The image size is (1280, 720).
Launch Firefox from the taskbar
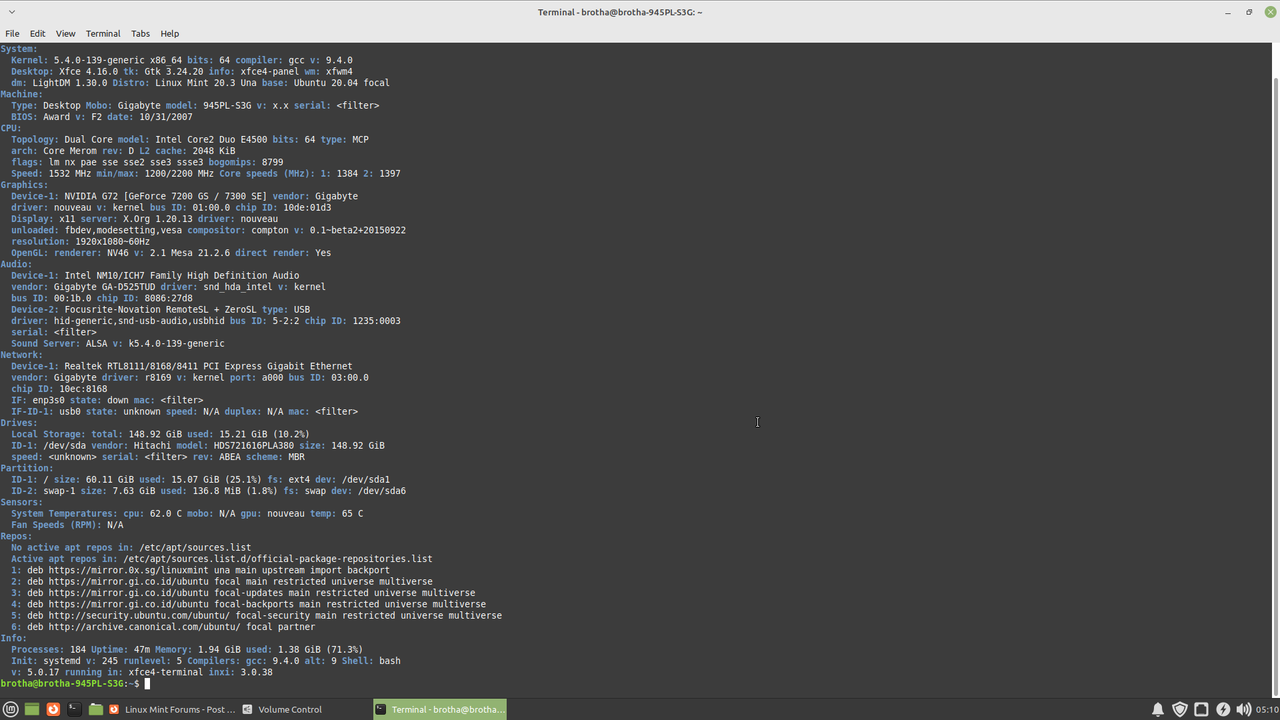[53, 709]
